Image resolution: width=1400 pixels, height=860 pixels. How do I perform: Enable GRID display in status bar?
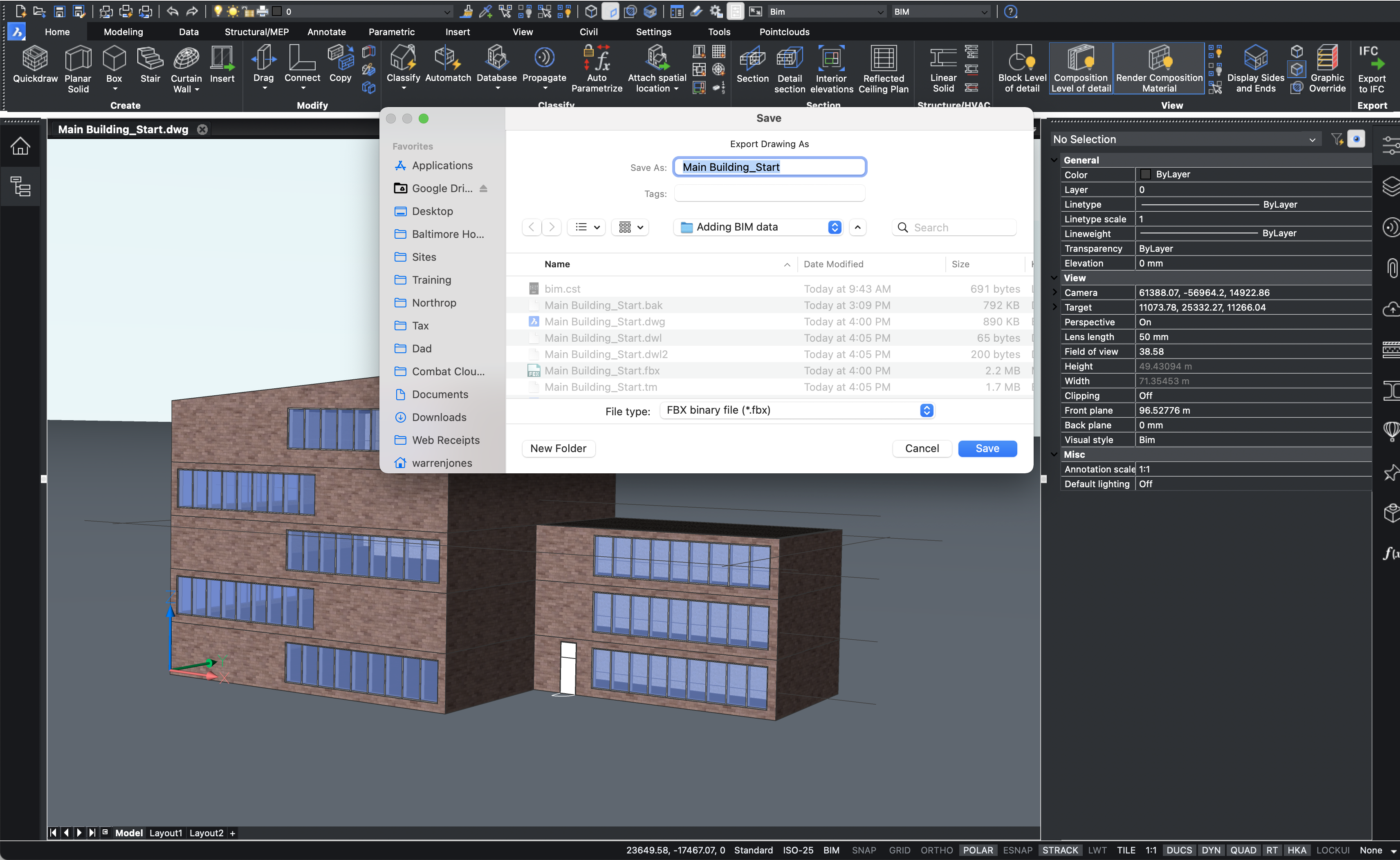pos(900,850)
